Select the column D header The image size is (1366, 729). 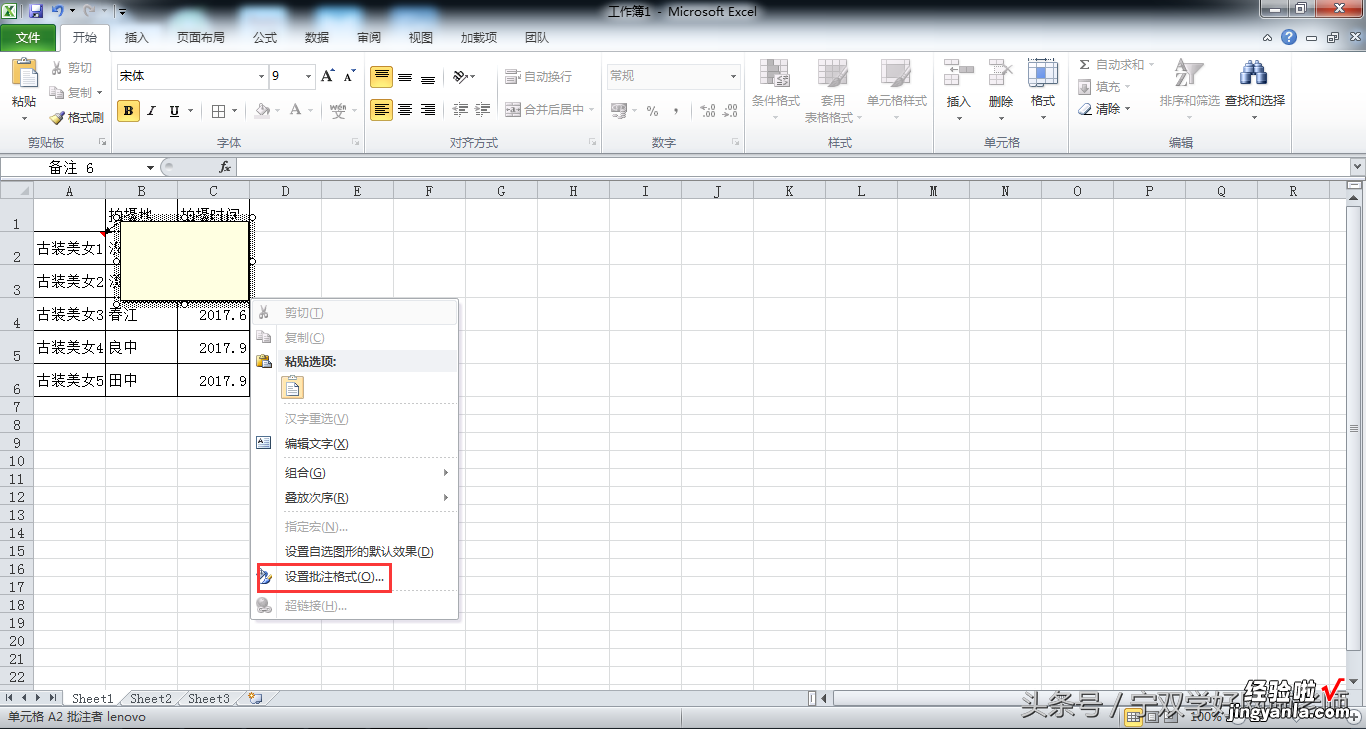285,191
